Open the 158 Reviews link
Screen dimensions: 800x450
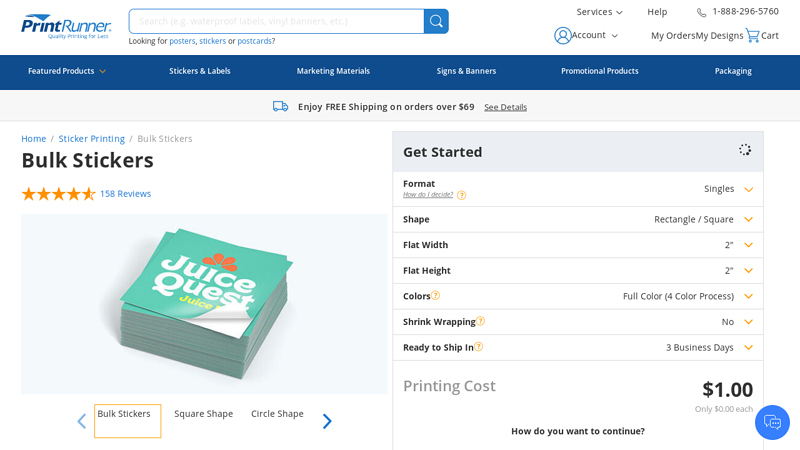coord(125,194)
